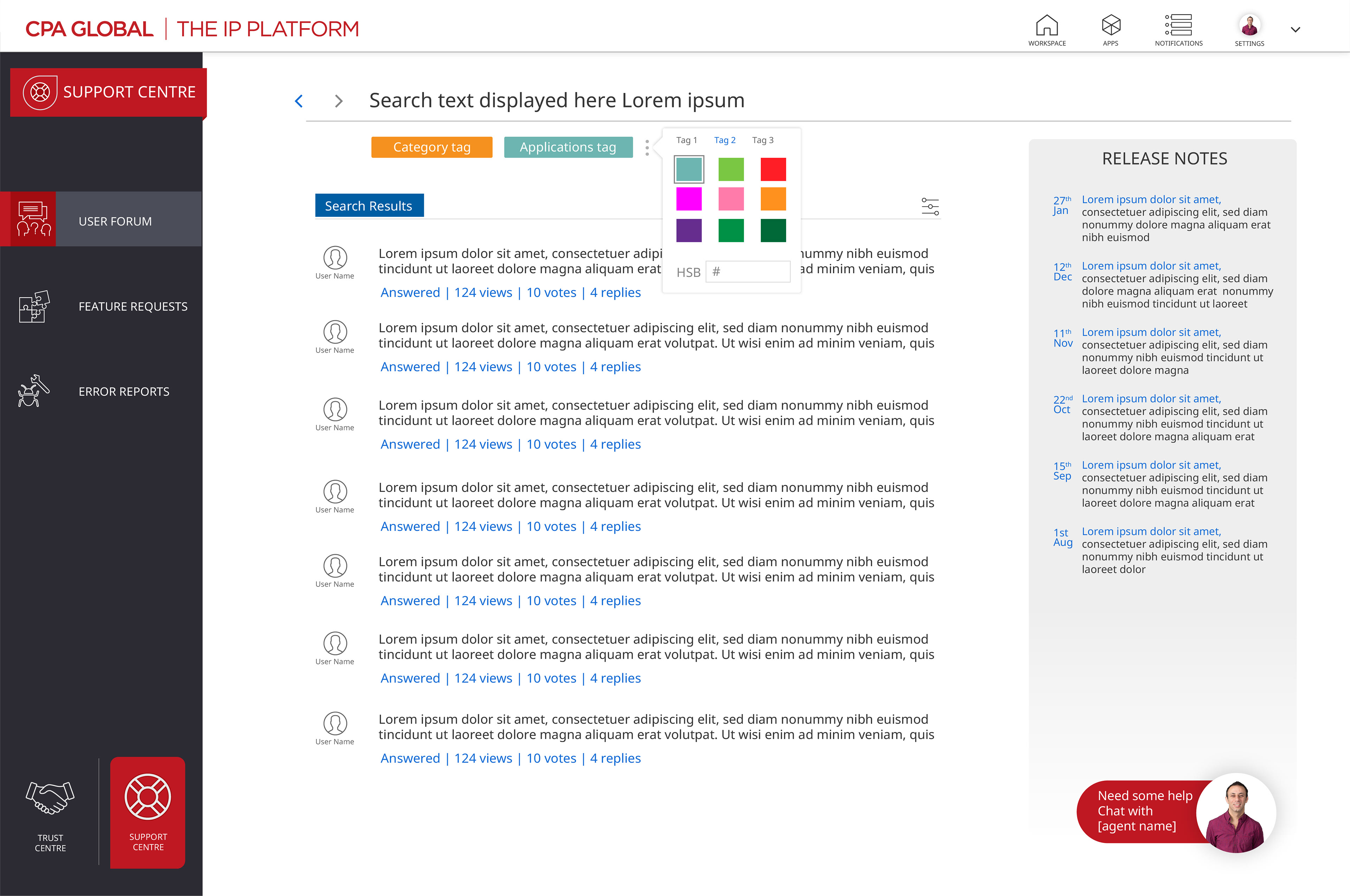Pick the red color swatch
This screenshot has height=896, width=1350.
(773, 169)
